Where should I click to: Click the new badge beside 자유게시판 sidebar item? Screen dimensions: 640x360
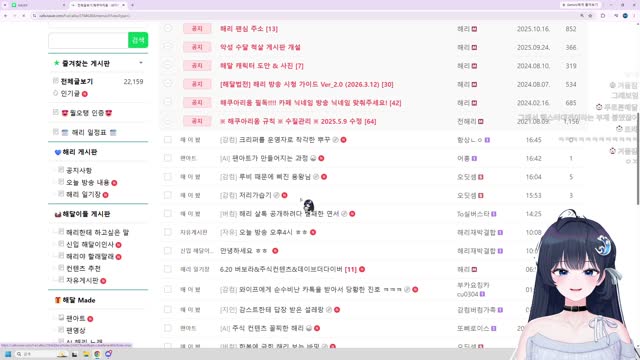[103, 281]
